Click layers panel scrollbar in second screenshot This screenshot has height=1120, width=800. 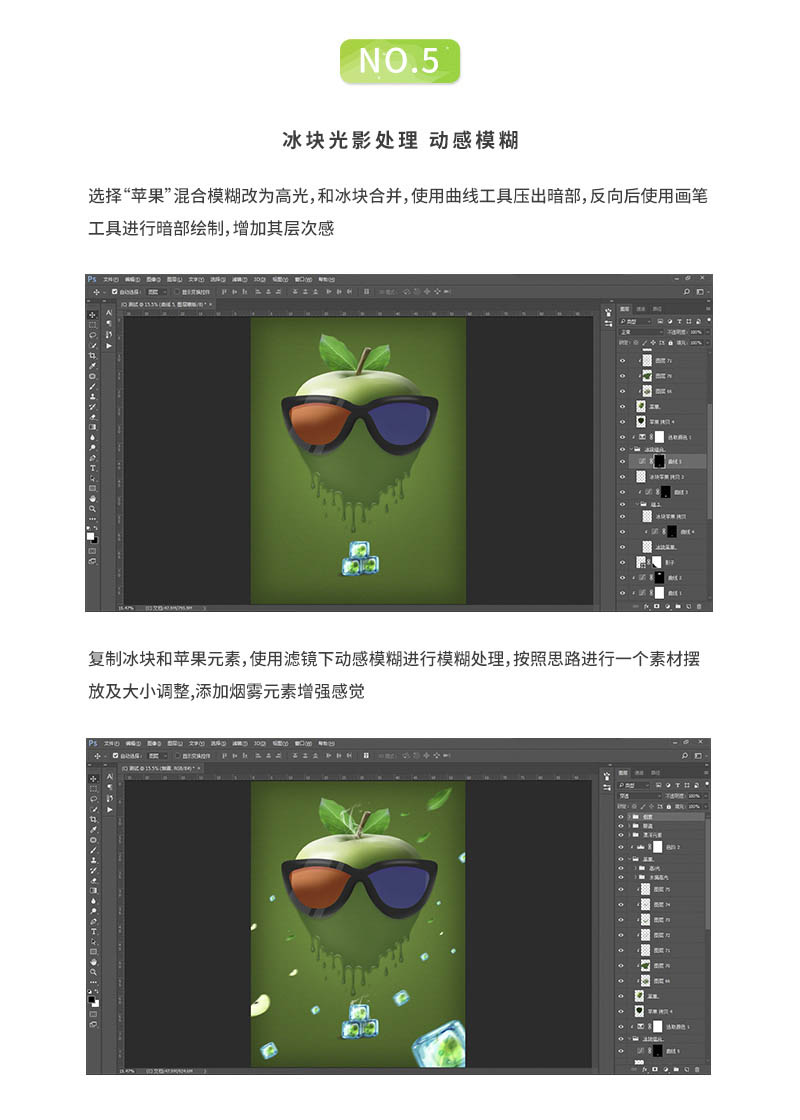(707, 872)
